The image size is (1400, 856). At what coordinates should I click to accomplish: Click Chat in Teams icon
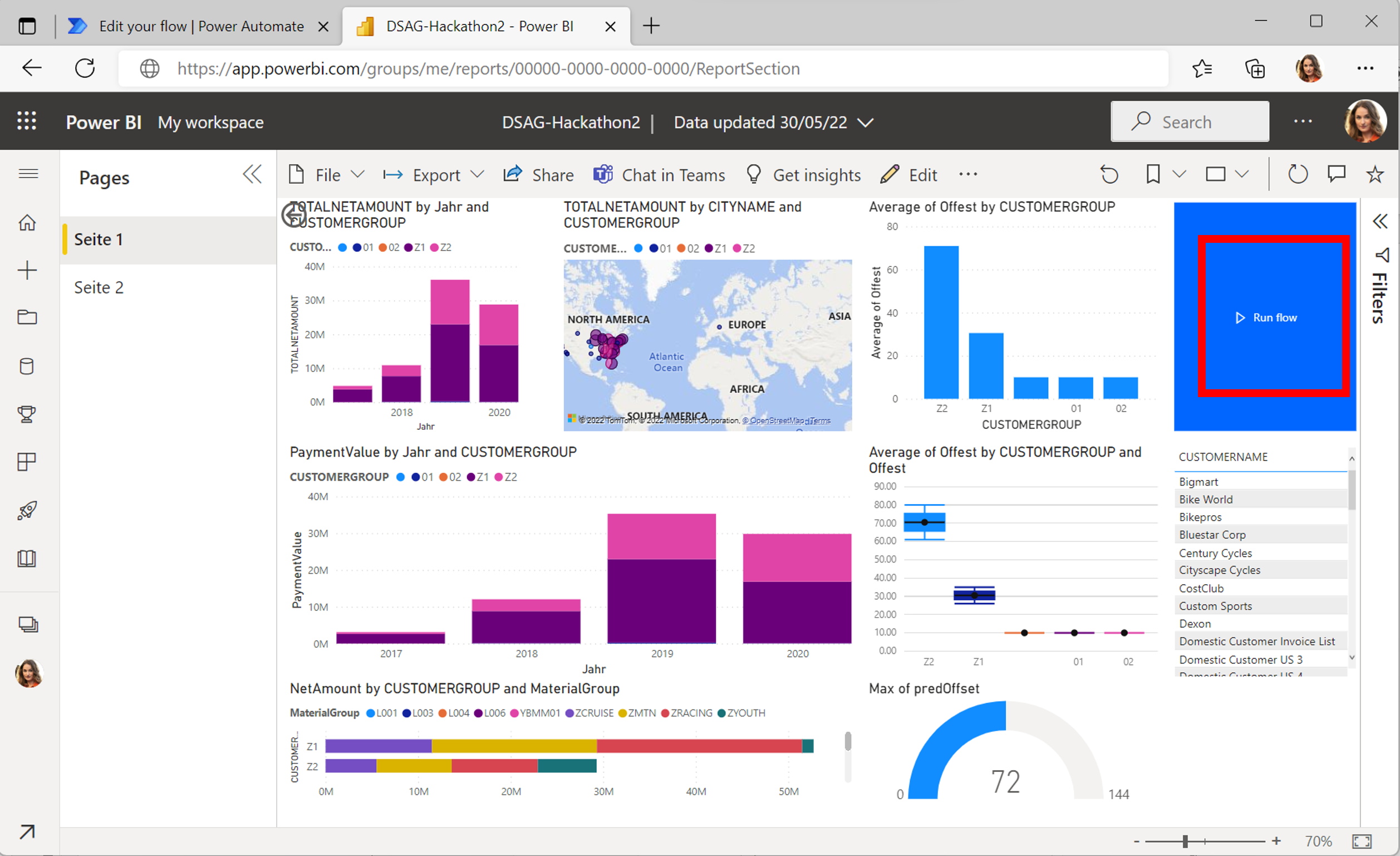600,175
